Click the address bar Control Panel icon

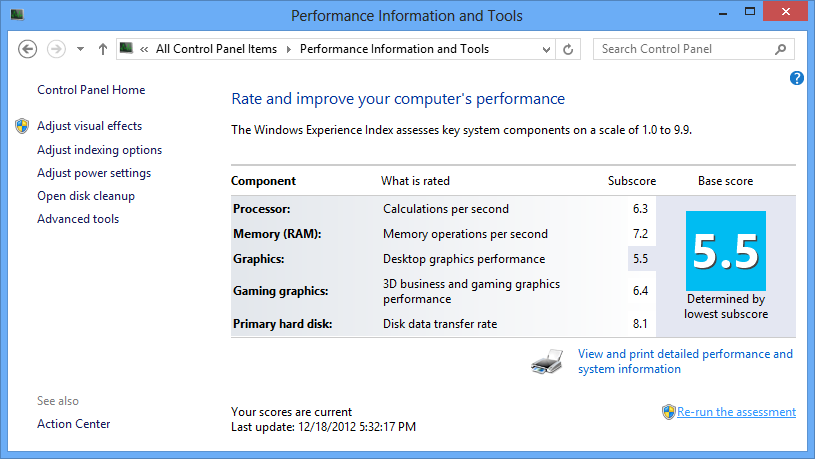click(126, 48)
